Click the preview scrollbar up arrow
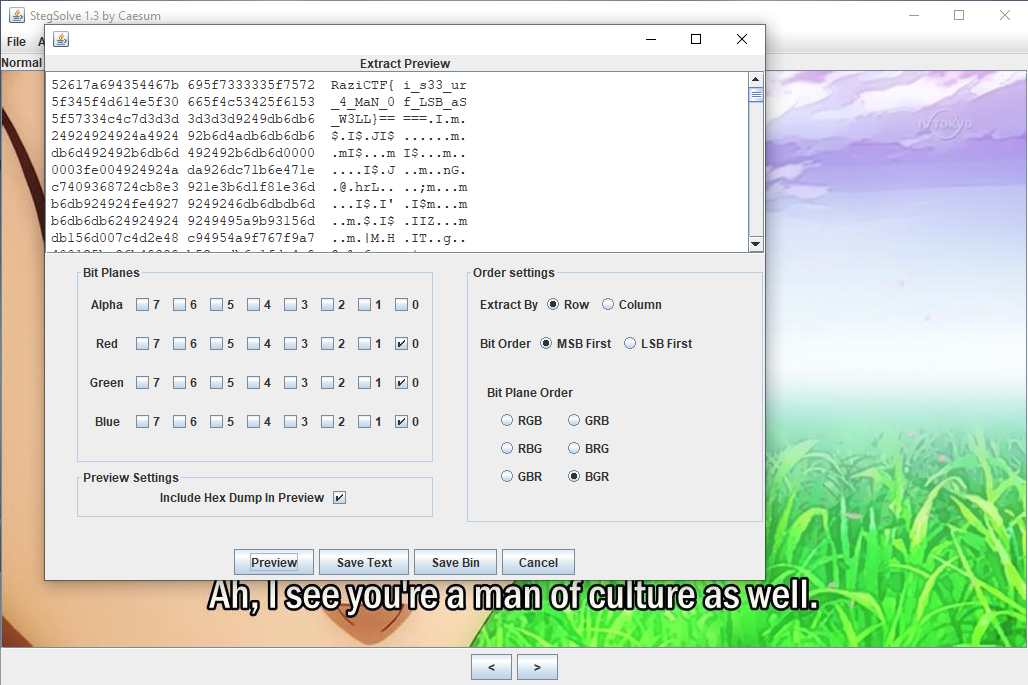 pos(756,79)
